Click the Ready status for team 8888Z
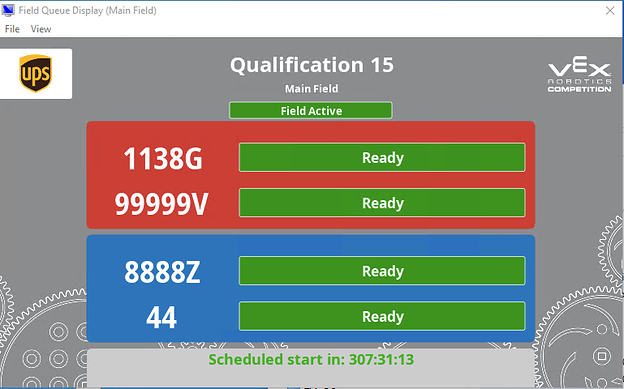The height and width of the screenshot is (389, 624). [382, 271]
